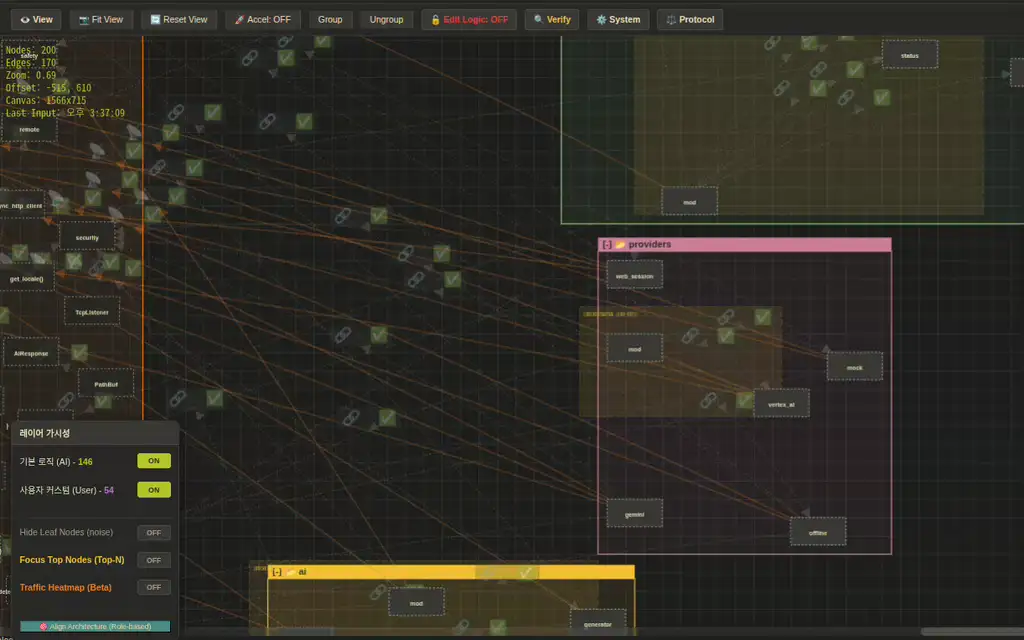
Task: Select the remote node
Action: coord(29,129)
